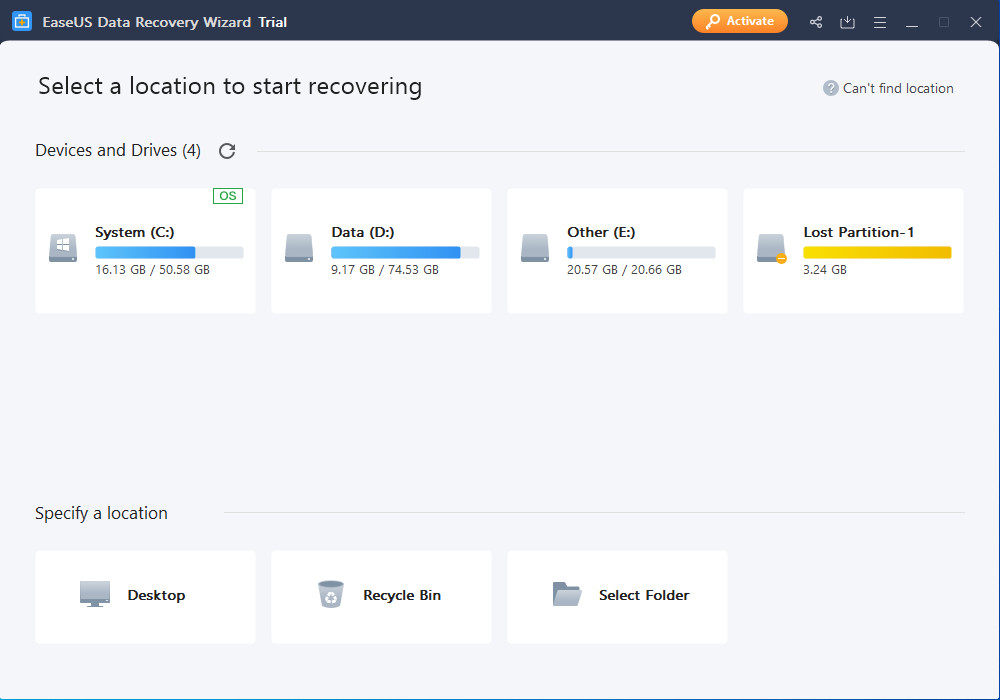1000x700 pixels.
Task: Open the Can't find location link
Action: point(897,88)
